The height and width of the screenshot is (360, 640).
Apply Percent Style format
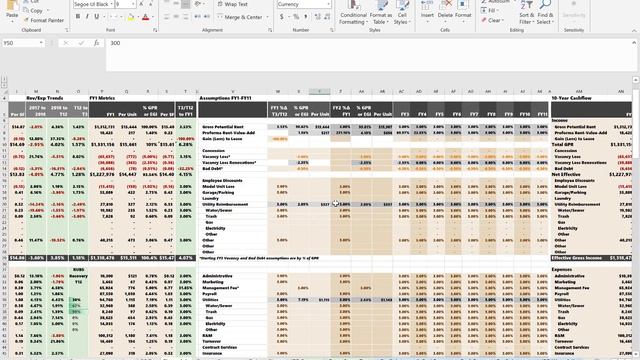coord(296,17)
